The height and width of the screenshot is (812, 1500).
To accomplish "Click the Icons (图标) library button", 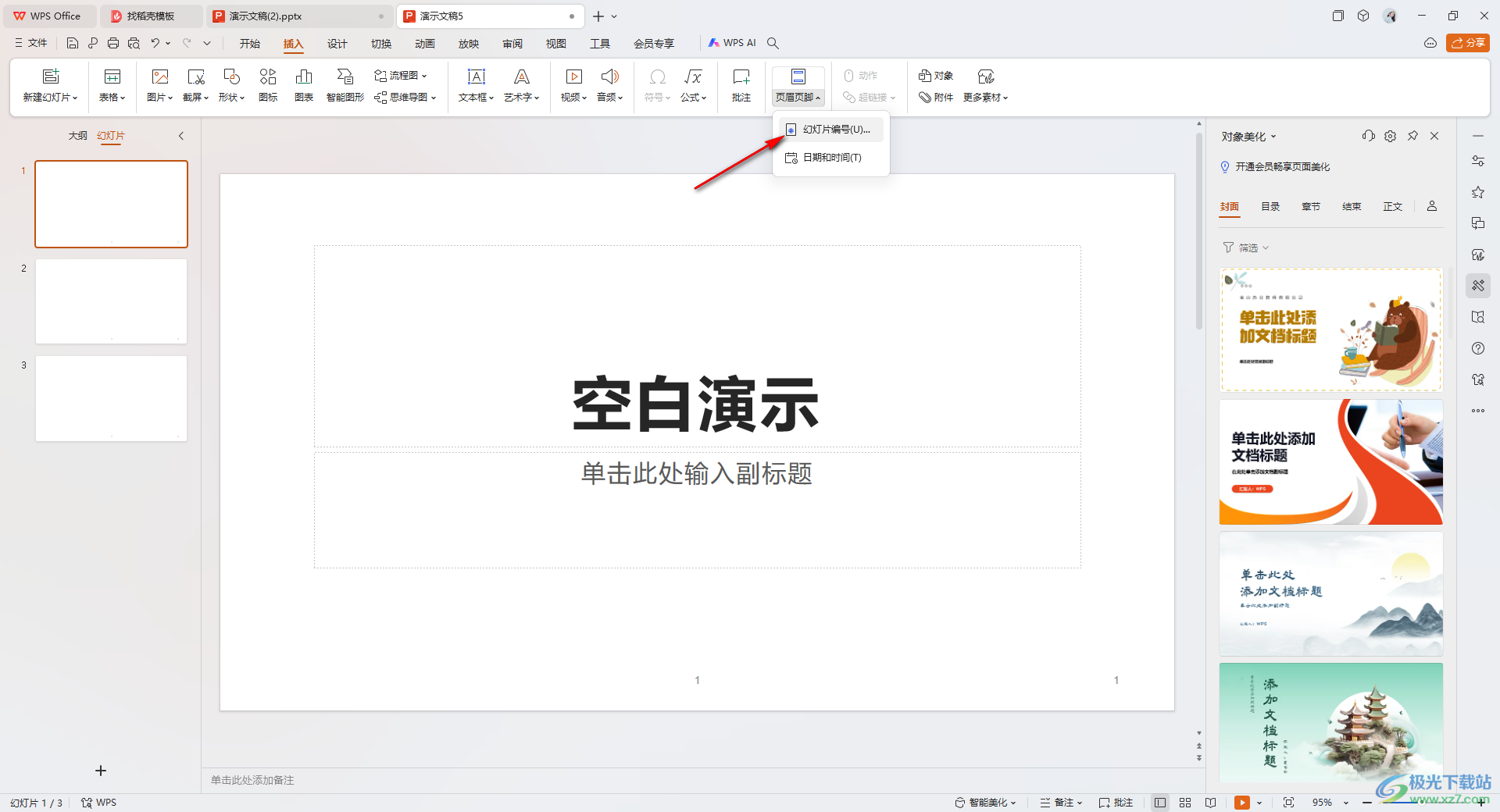I will click(268, 85).
